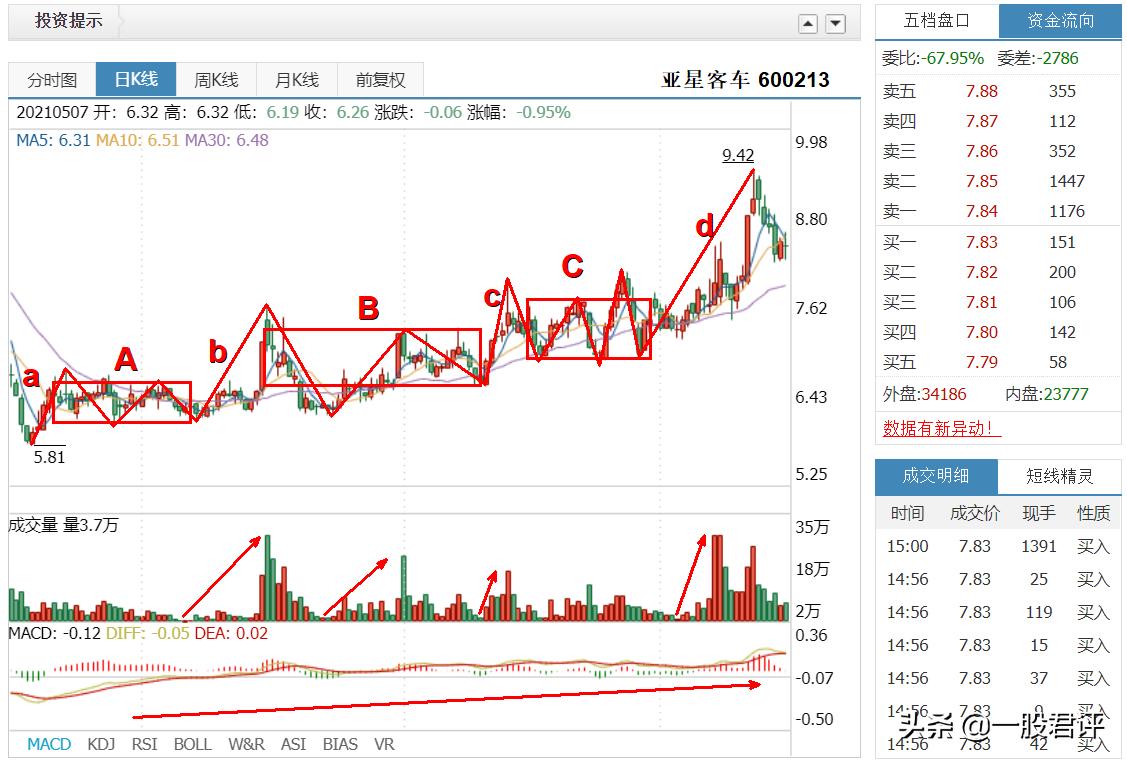Open the 短线精灵 tab

tap(1059, 476)
